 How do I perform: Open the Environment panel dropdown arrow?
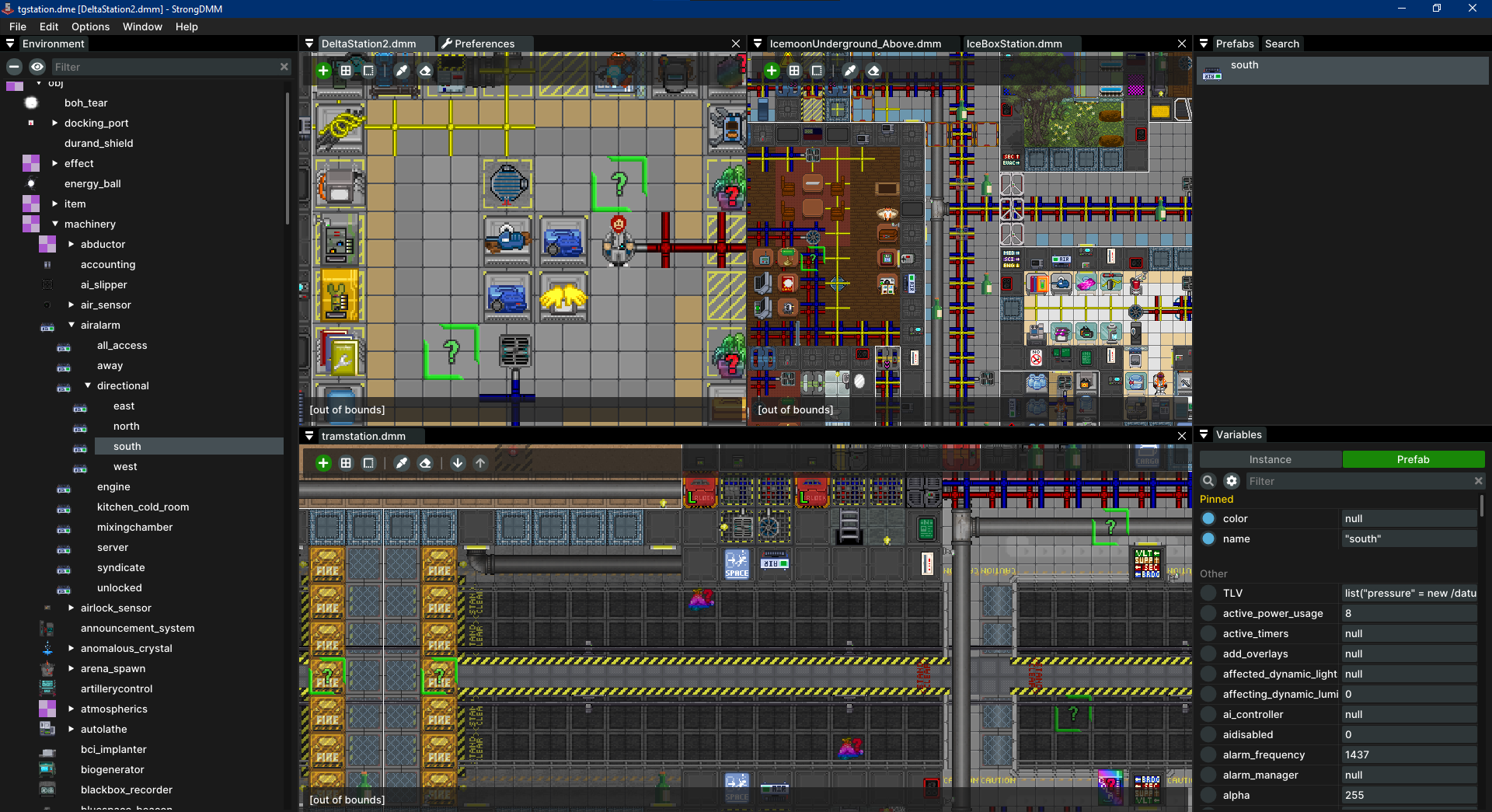(10, 44)
